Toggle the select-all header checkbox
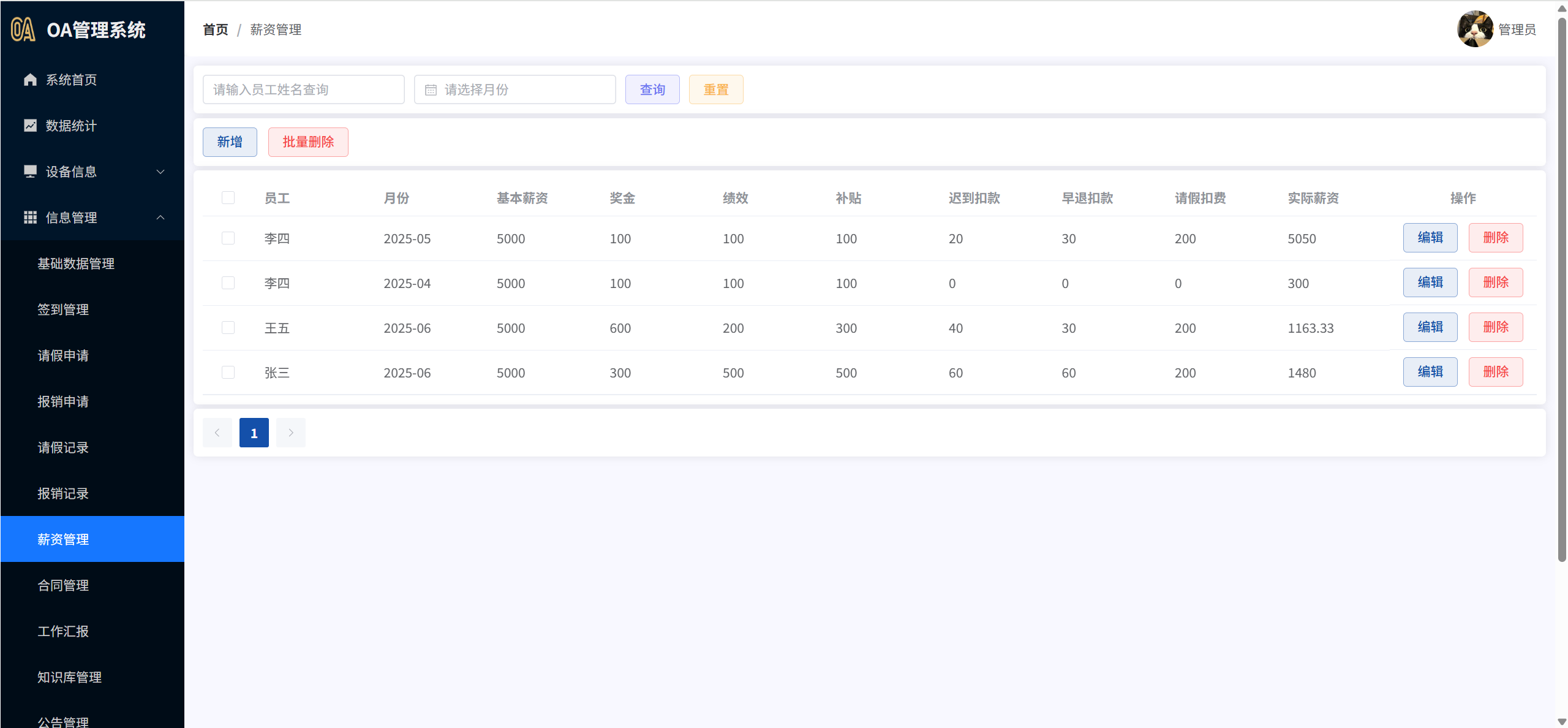The height and width of the screenshot is (728, 1568). (x=228, y=198)
